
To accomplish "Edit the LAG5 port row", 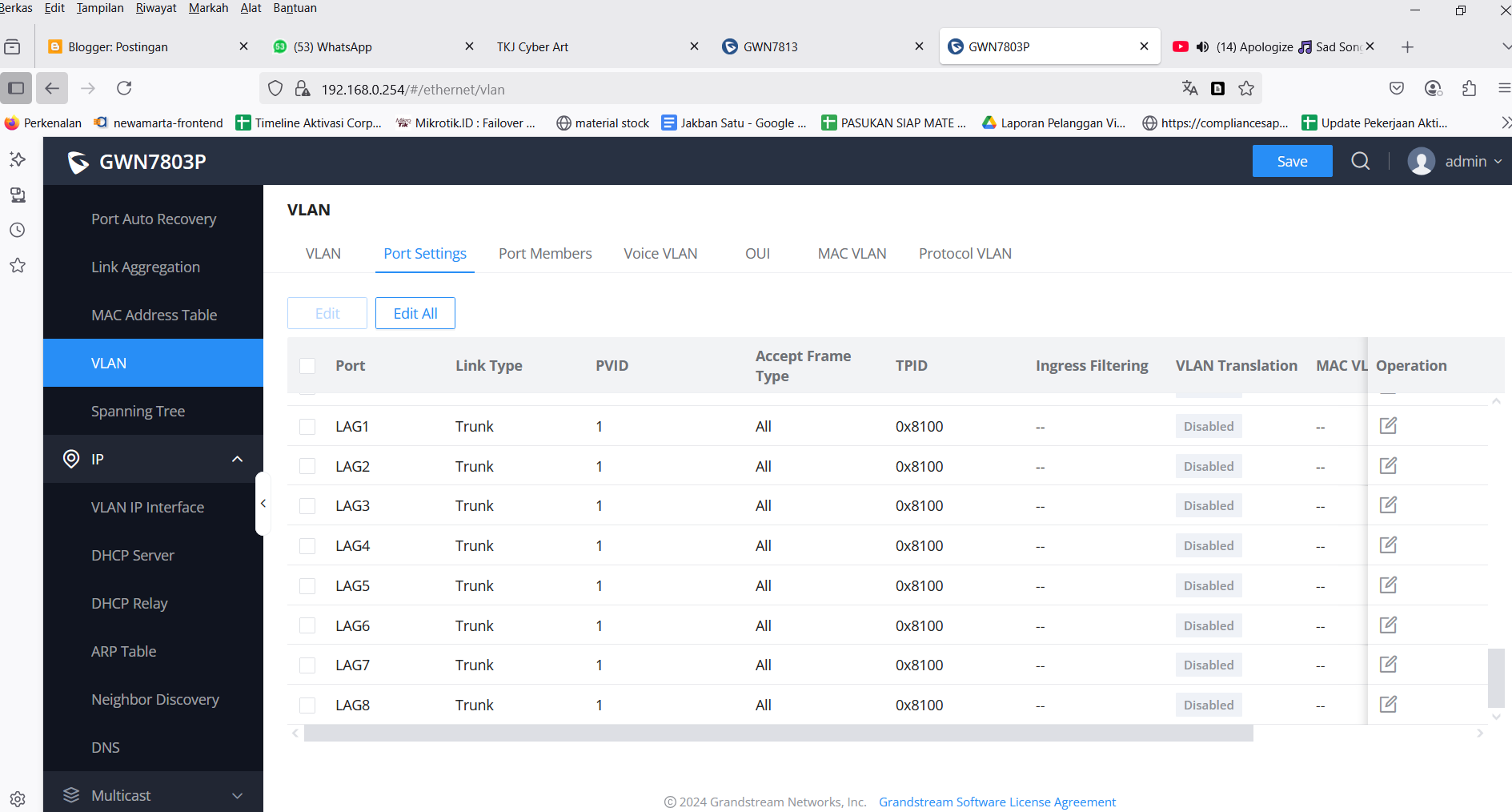I will [1388, 585].
